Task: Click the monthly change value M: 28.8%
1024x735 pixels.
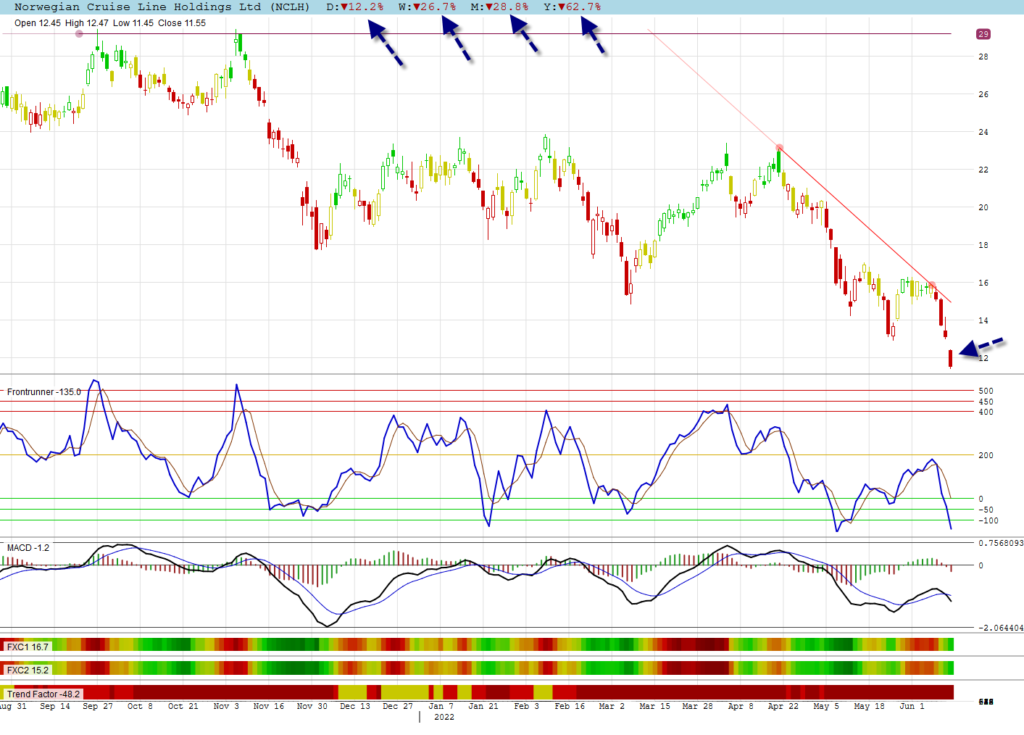Action: pyautogui.click(x=500, y=7)
